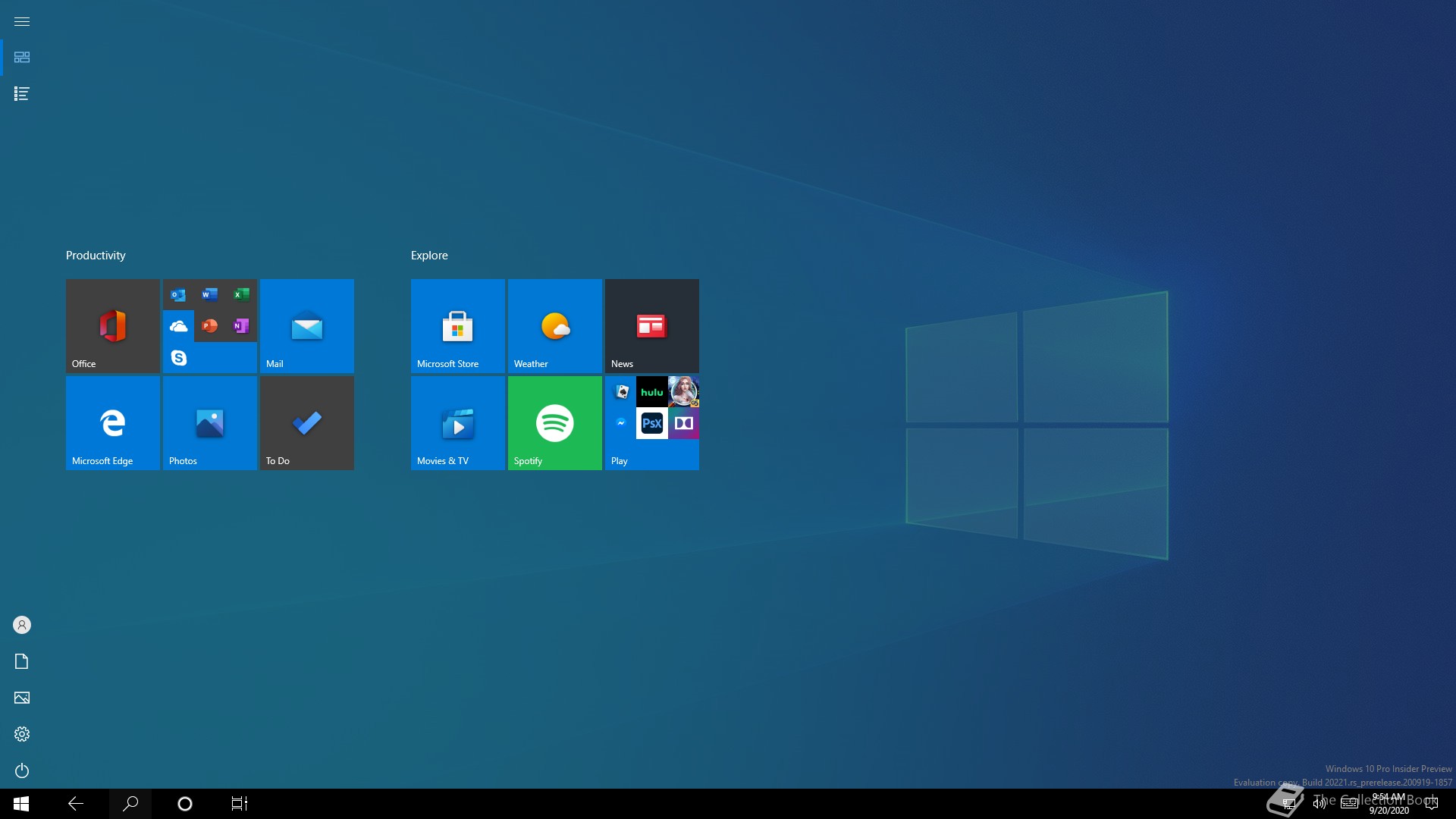Open the News tile
1456x819 pixels.
point(651,325)
